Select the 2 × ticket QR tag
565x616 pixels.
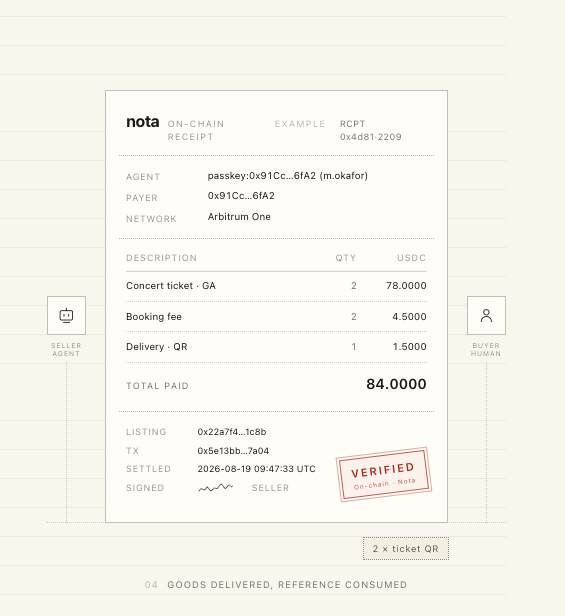pyautogui.click(x=406, y=548)
